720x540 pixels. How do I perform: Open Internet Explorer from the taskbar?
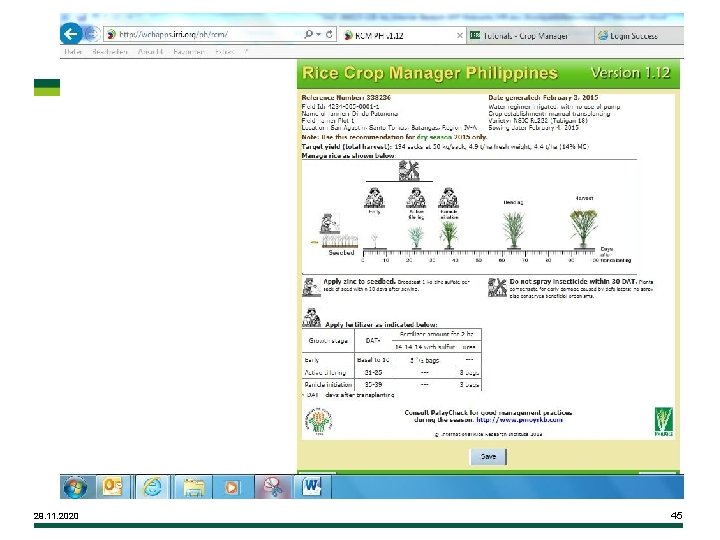152,487
